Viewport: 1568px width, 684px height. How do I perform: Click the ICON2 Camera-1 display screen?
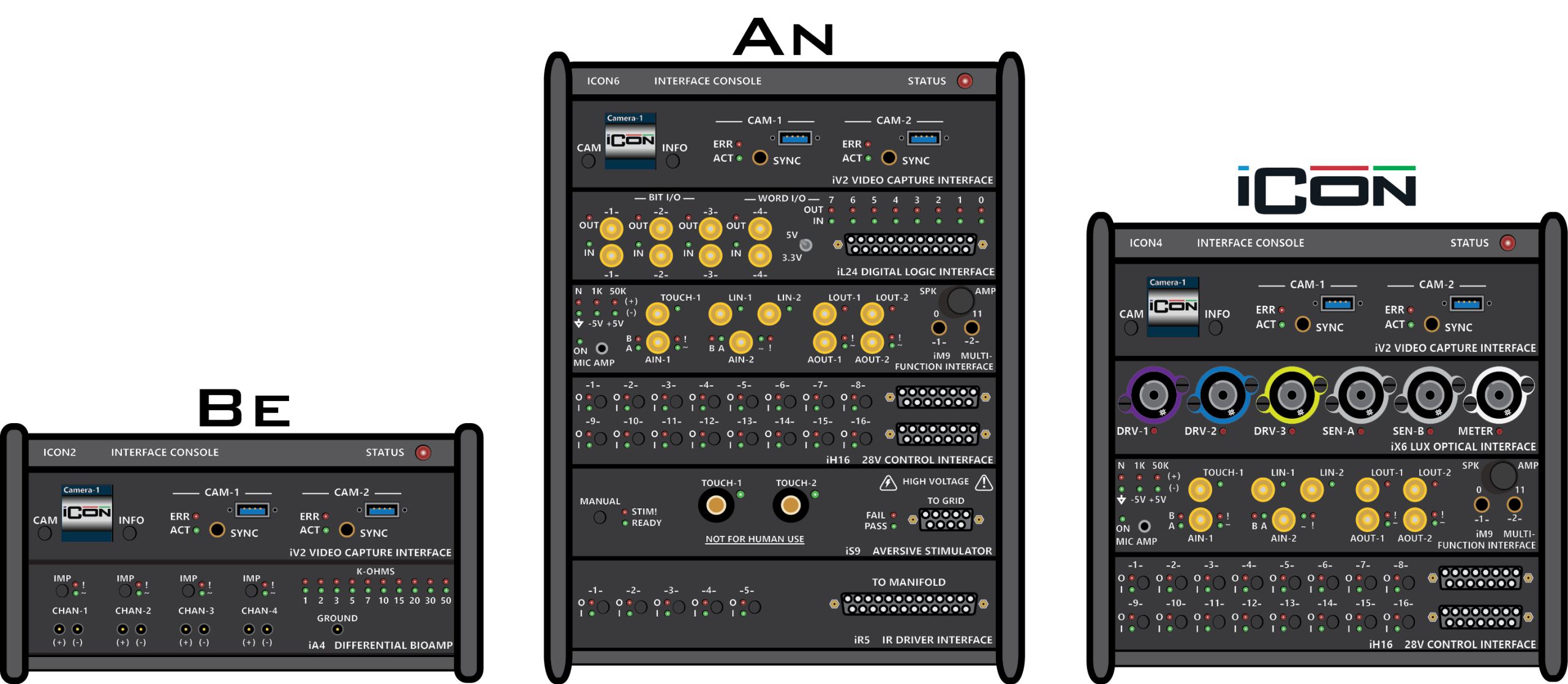(x=87, y=513)
